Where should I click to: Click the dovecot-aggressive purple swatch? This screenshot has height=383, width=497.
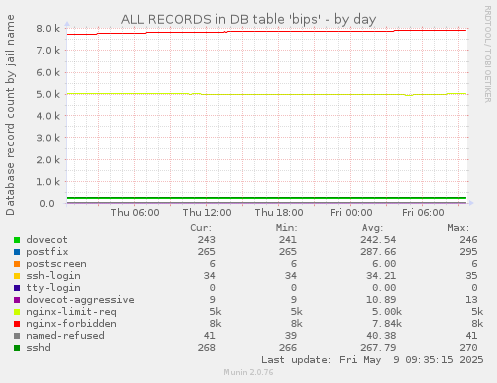tap(17, 300)
